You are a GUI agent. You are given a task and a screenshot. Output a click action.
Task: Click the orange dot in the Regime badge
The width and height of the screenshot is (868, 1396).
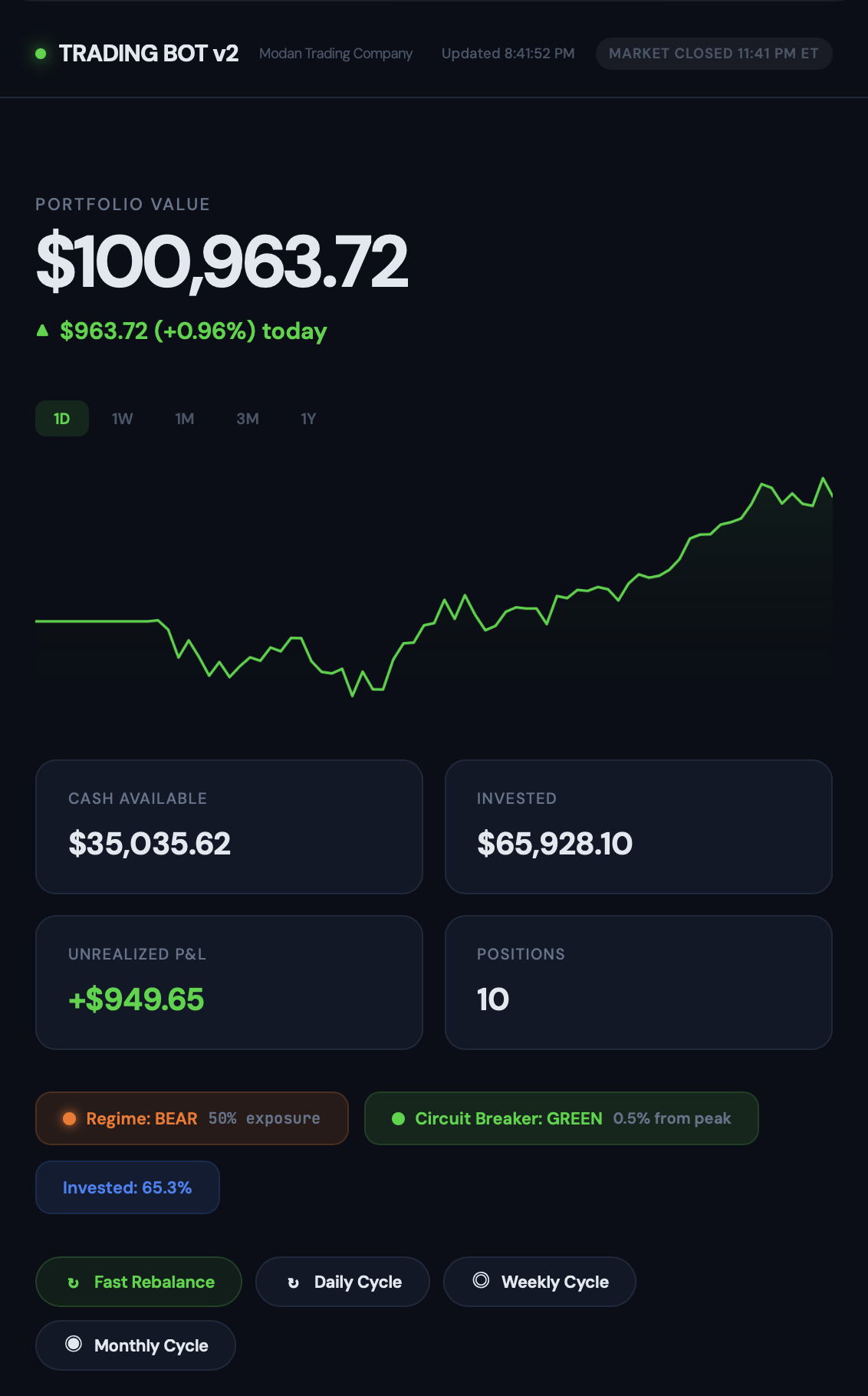coord(70,1118)
